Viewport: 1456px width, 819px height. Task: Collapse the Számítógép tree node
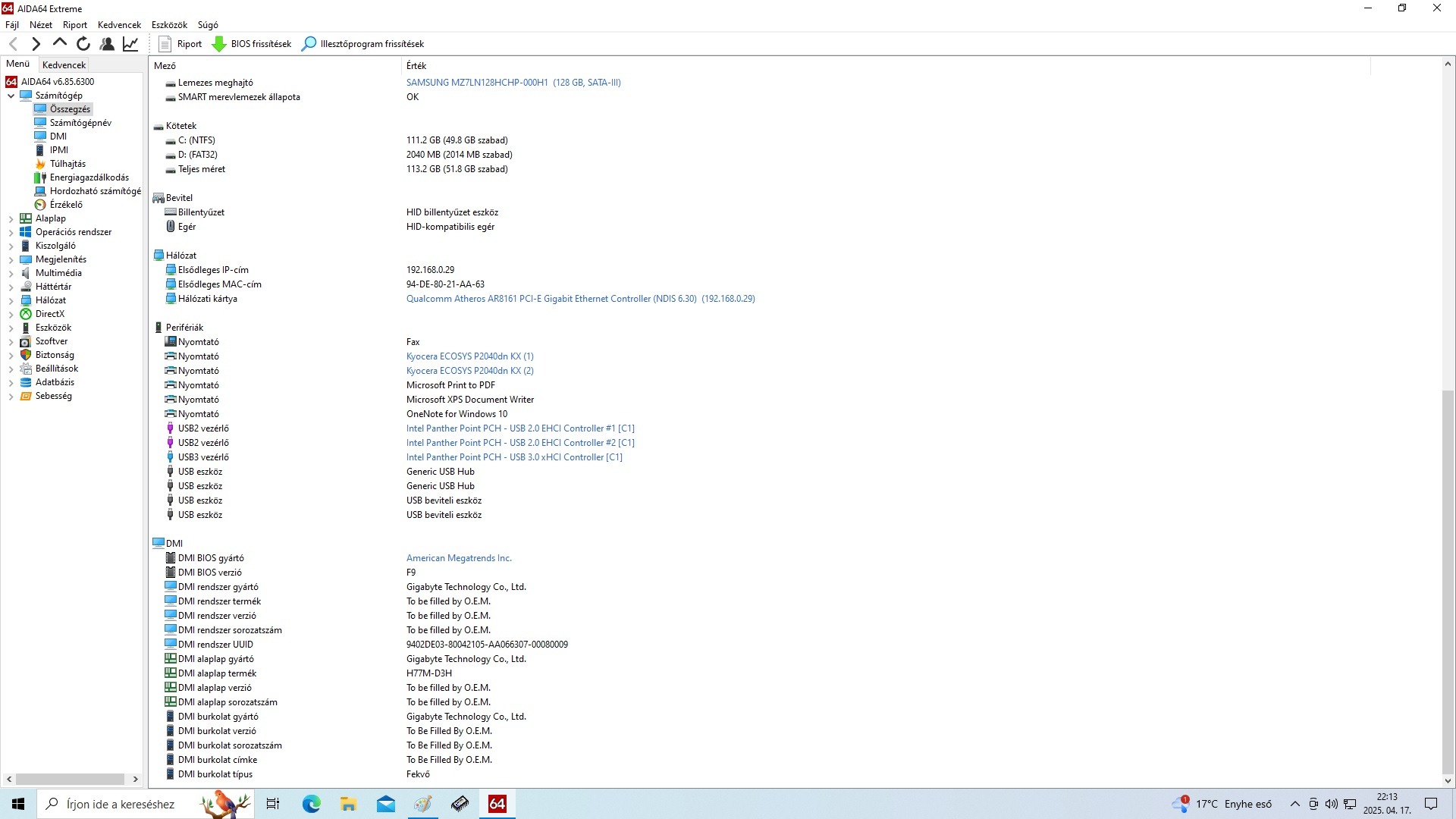[11, 96]
